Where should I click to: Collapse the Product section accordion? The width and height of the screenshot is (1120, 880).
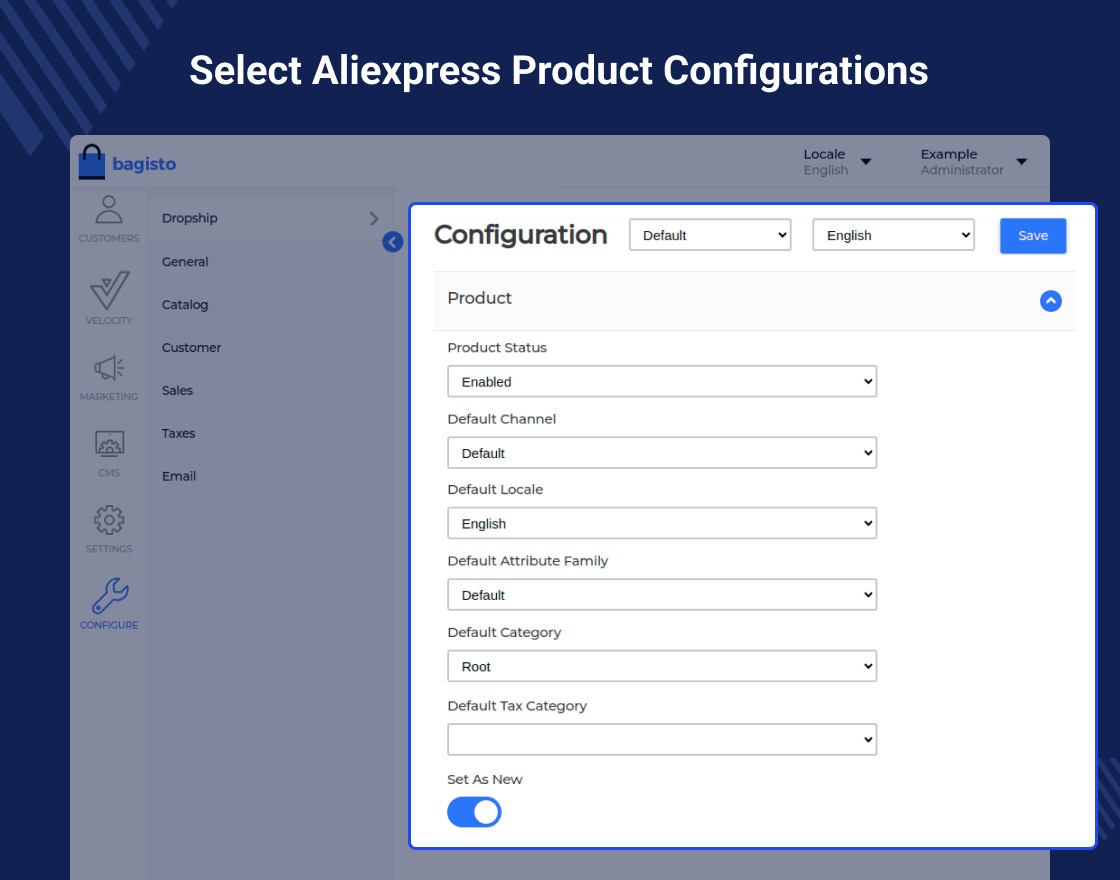tap(1050, 301)
